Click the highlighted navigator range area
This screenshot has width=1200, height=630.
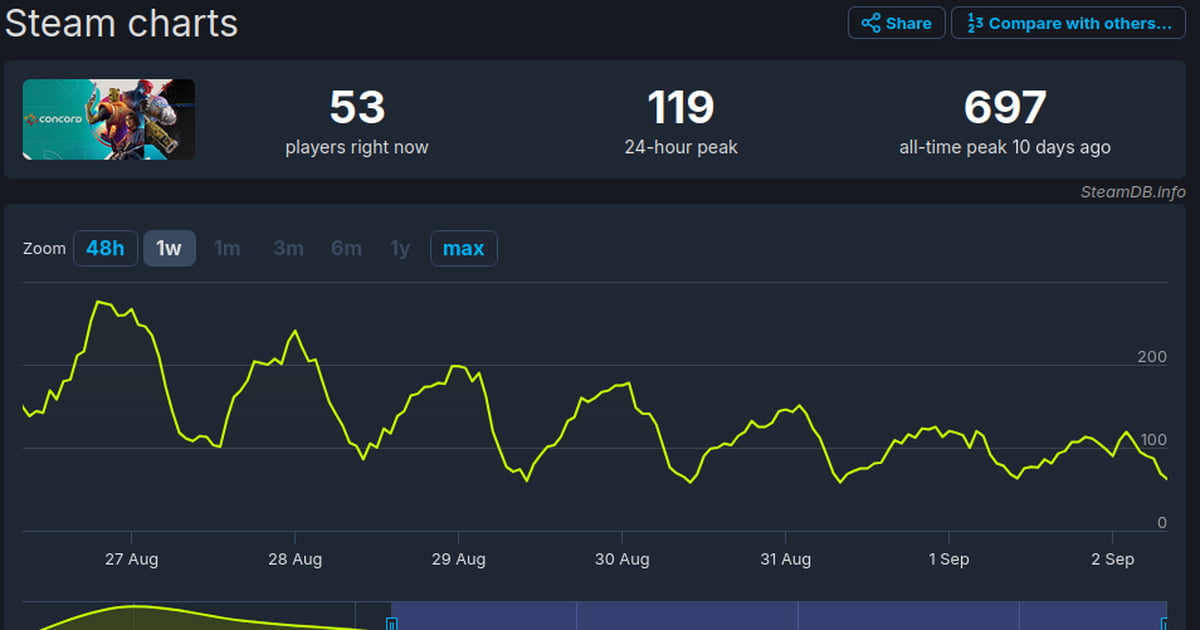tap(779, 616)
